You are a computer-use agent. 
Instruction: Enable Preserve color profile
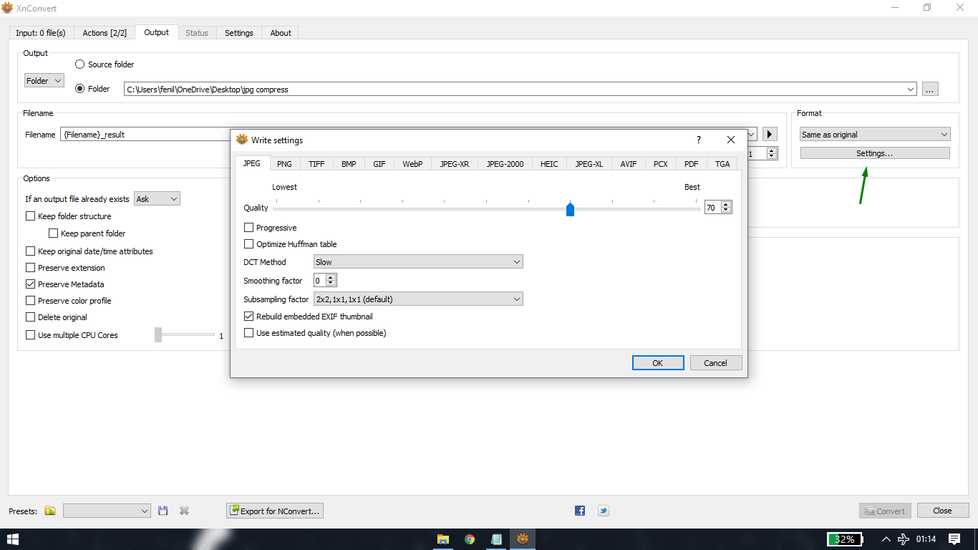click(30, 301)
